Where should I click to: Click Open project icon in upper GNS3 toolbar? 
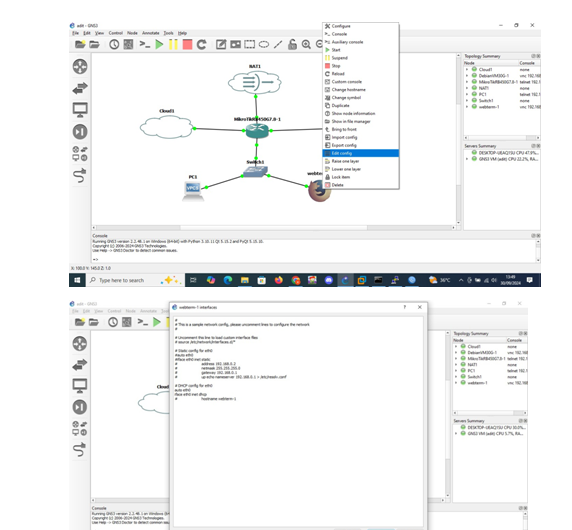[94, 45]
